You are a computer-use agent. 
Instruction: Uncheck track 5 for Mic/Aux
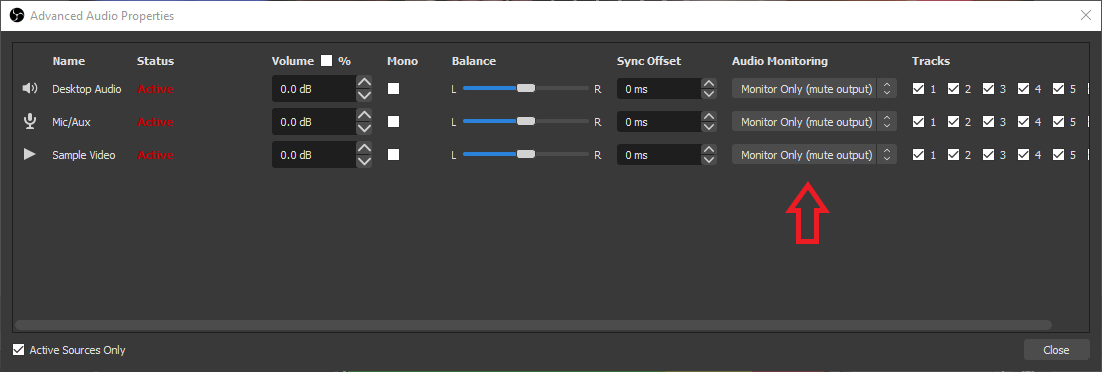(1058, 122)
